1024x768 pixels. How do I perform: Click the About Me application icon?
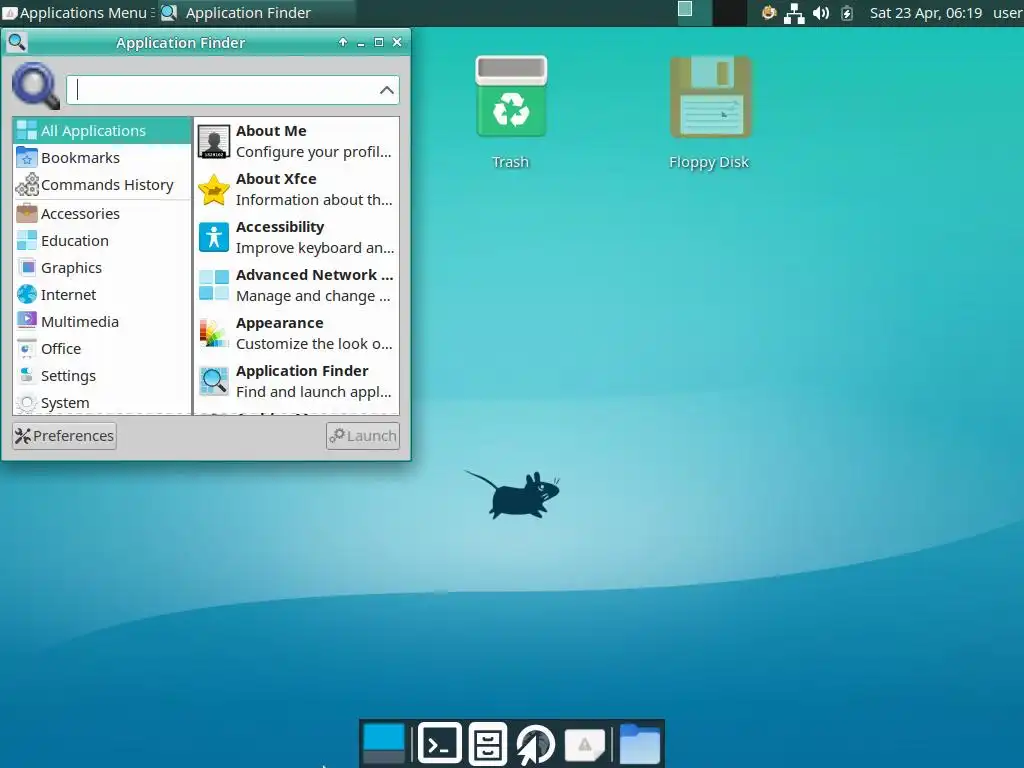pos(214,141)
